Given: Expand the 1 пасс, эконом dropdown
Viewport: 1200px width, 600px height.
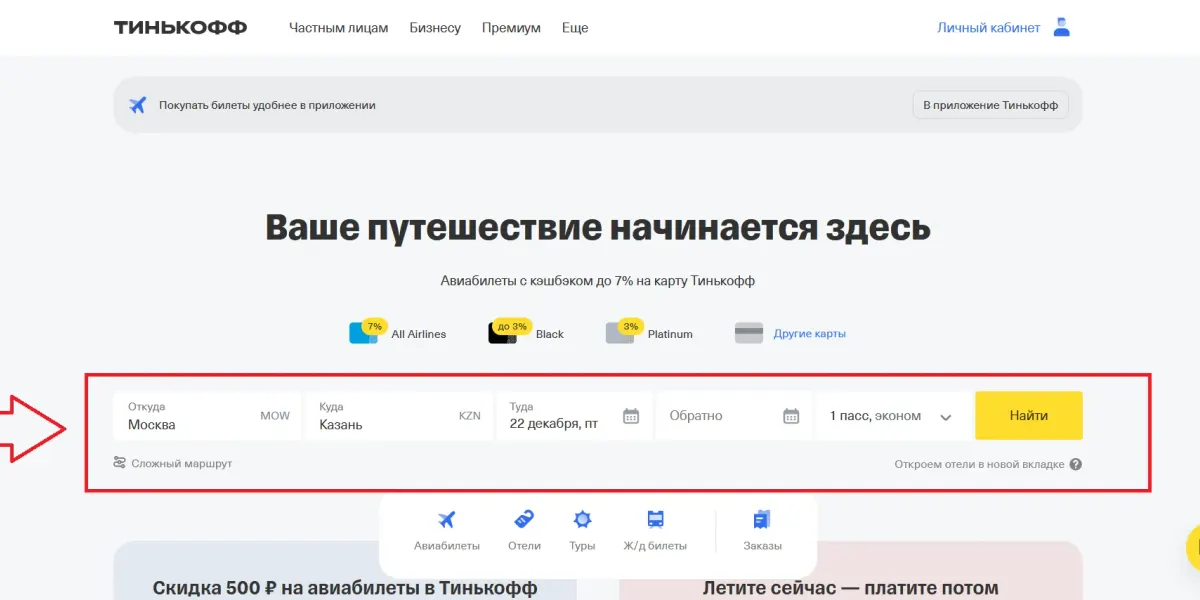Looking at the screenshot, I should 893,416.
